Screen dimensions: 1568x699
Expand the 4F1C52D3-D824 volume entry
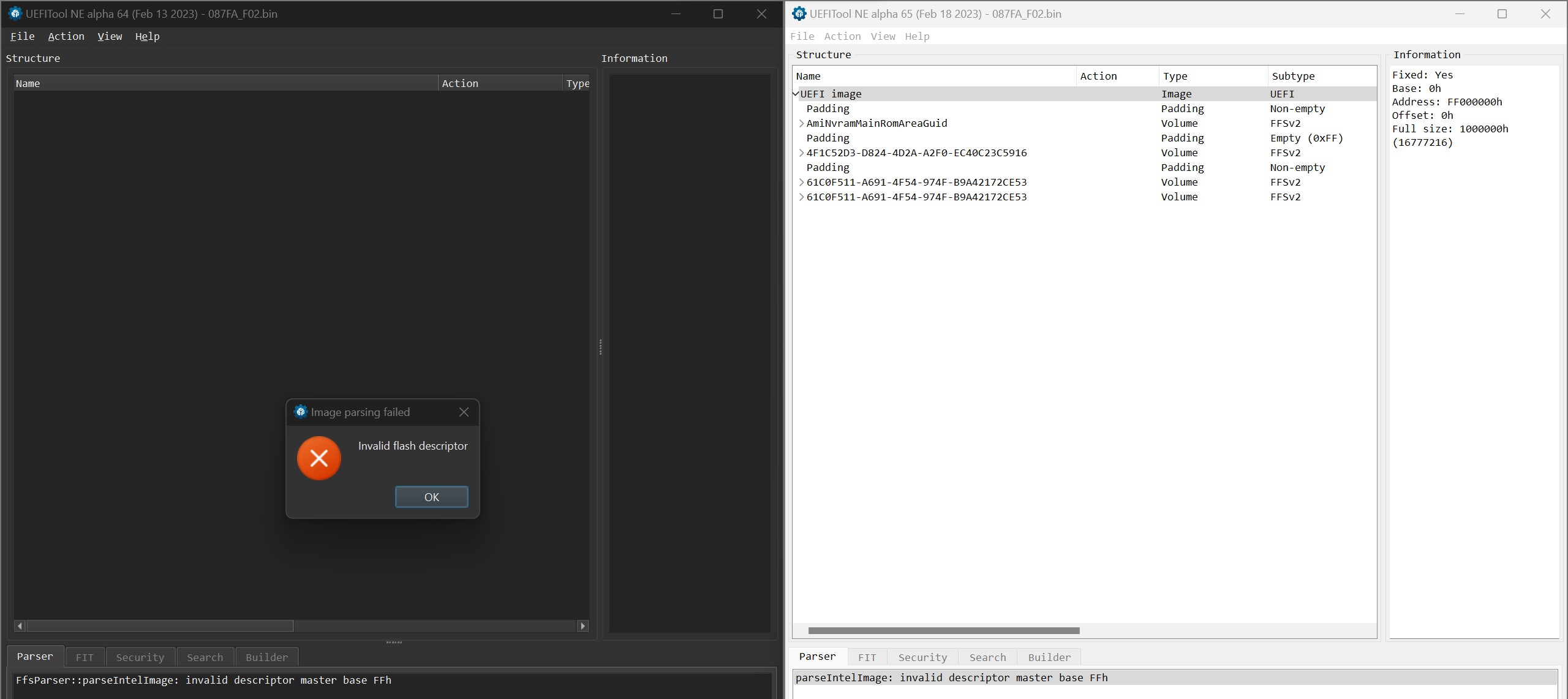coord(802,153)
